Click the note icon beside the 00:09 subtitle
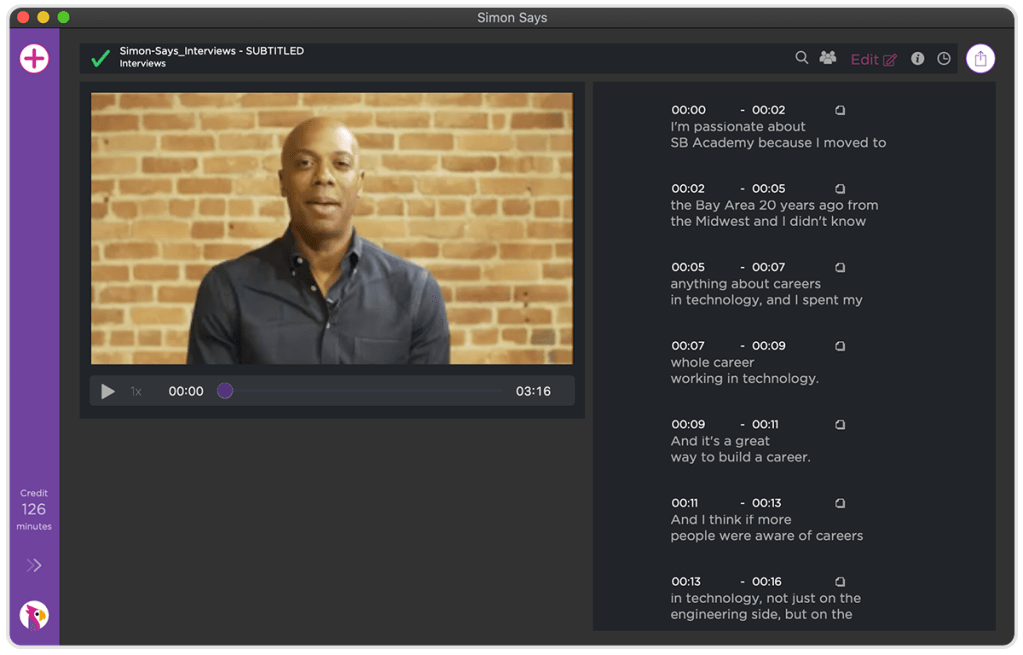This screenshot has width=1023, height=655. pos(839,424)
